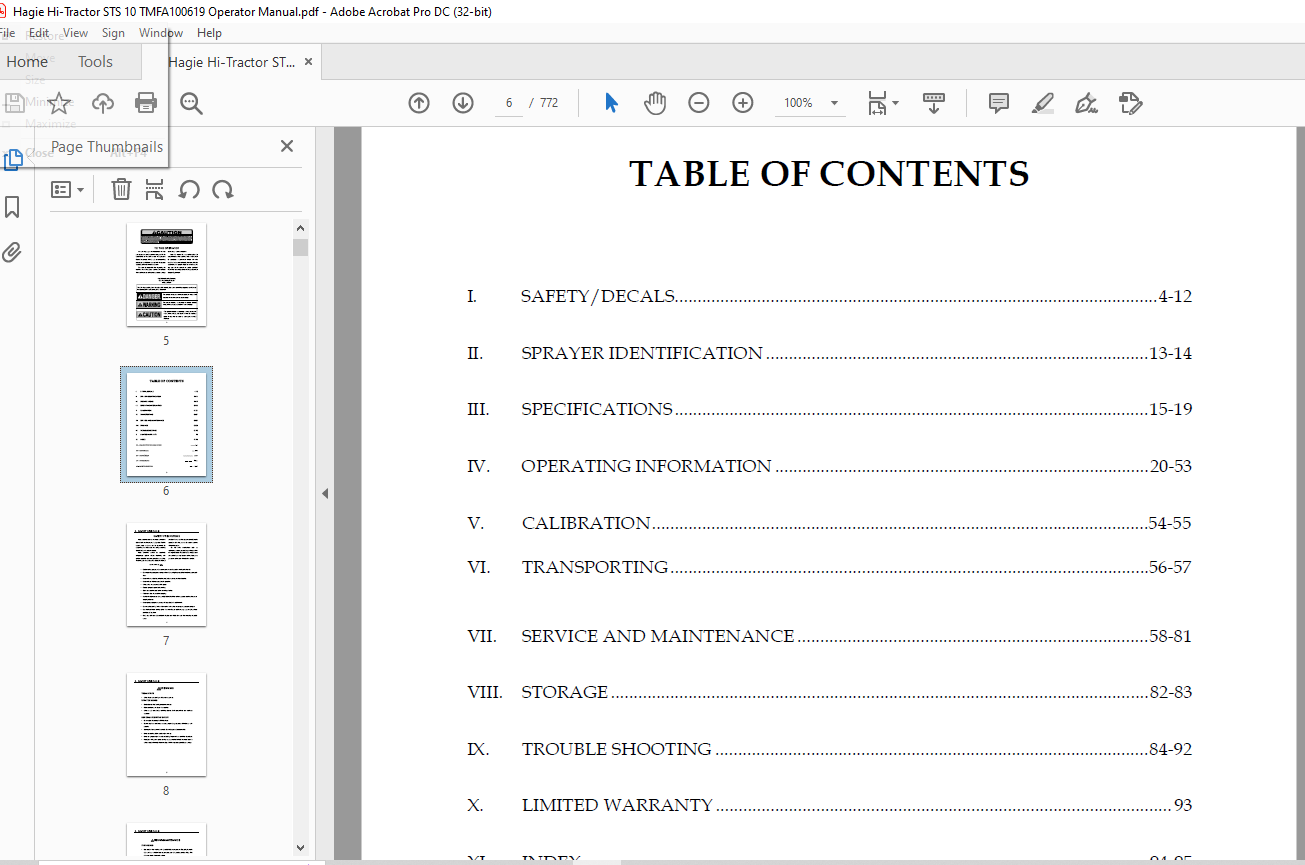Image resolution: width=1305 pixels, height=865 pixels.
Task: Click OPERATING INFORMATION contents entry
Action: tap(829, 466)
